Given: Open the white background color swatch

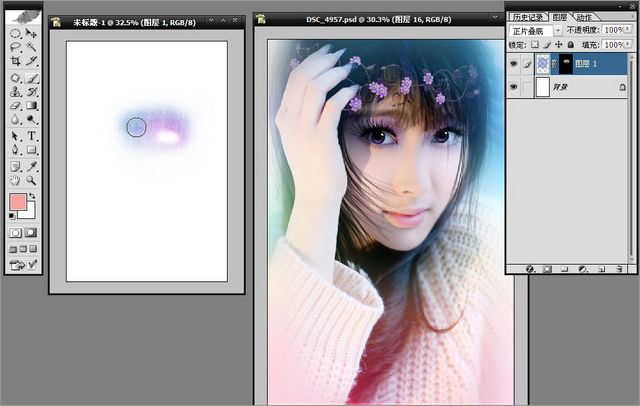Looking at the screenshot, I should [30, 212].
